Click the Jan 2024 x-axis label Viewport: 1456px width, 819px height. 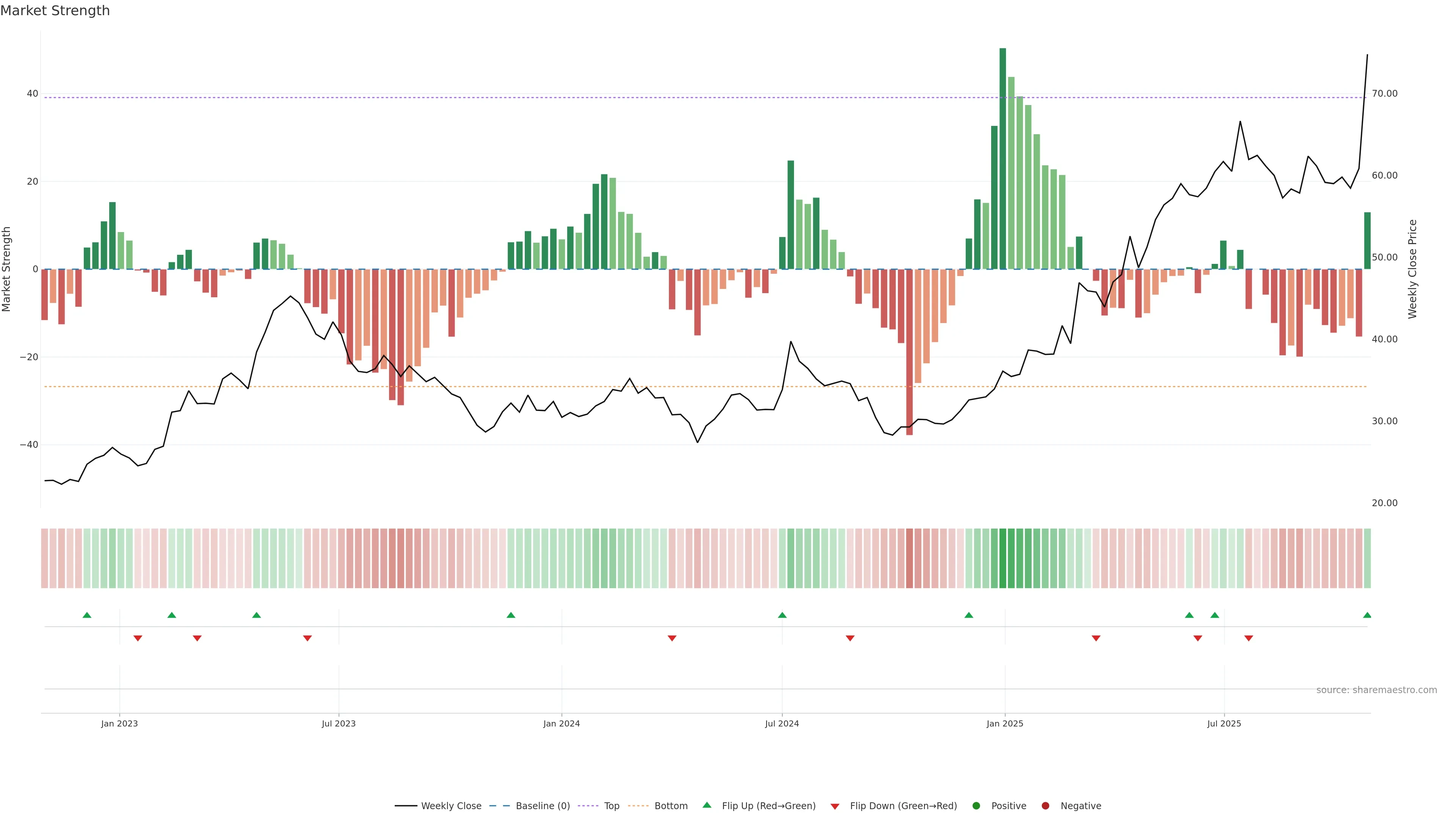(561, 723)
